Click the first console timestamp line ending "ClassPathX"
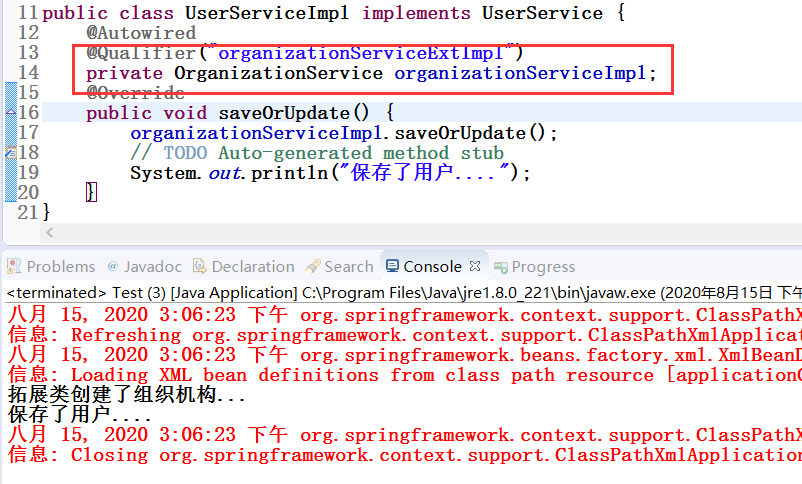The image size is (802, 484). [405, 315]
